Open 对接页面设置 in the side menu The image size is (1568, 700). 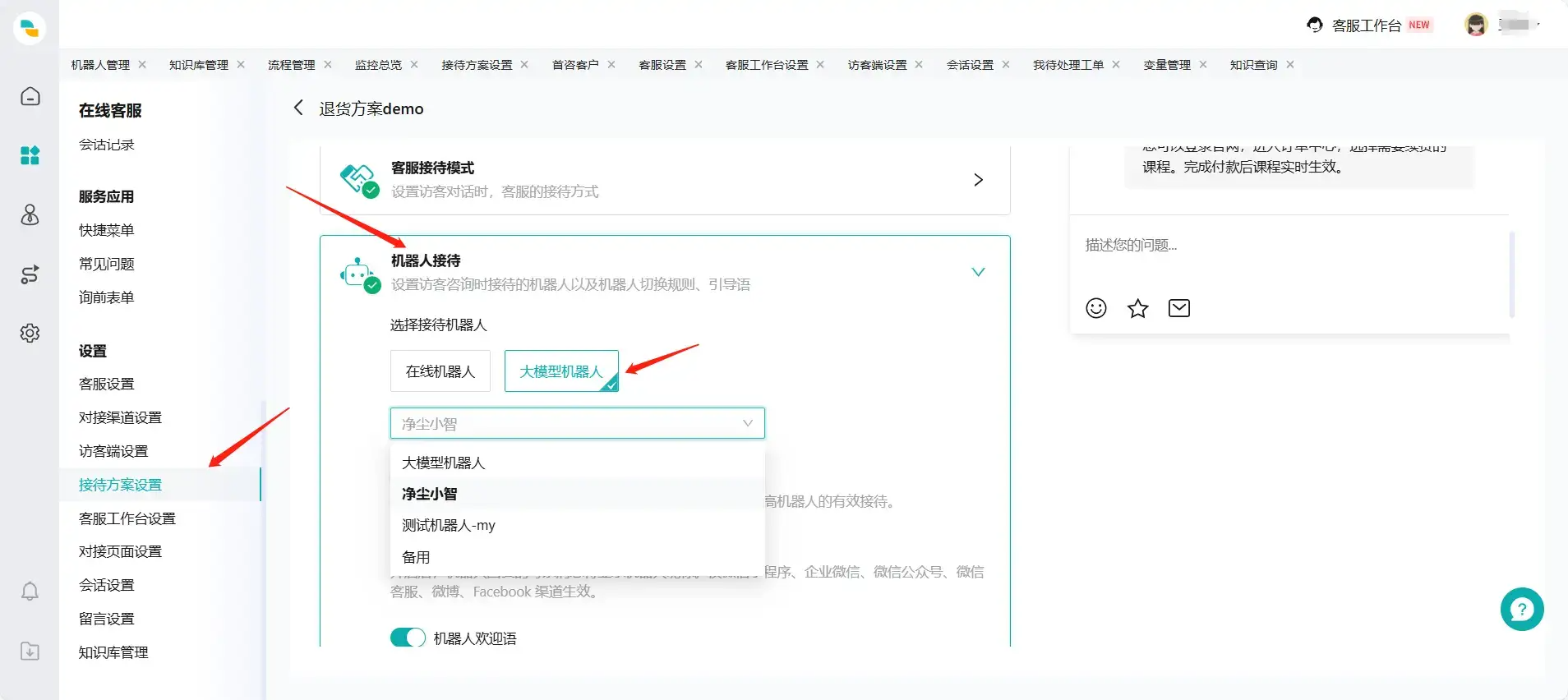(x=121, y=551)
